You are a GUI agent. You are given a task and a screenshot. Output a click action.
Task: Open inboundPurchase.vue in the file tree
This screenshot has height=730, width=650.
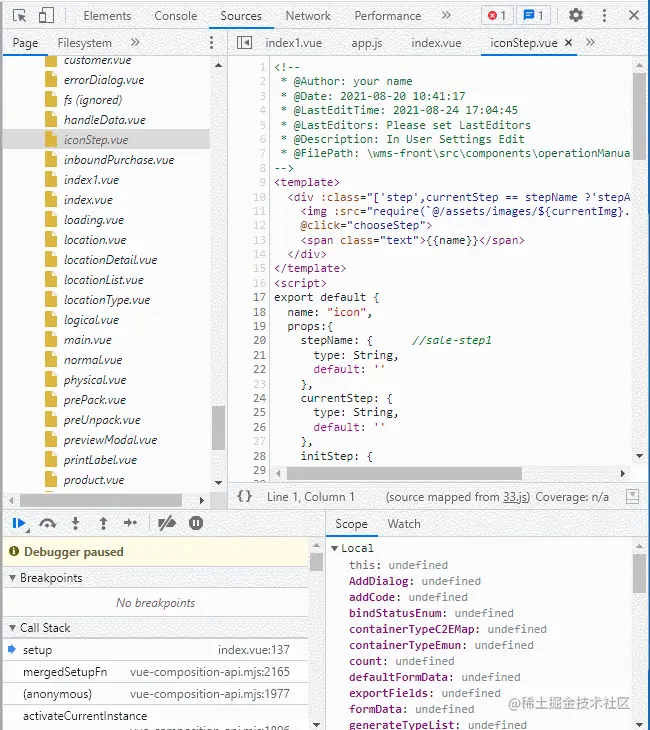coord(119,160)
